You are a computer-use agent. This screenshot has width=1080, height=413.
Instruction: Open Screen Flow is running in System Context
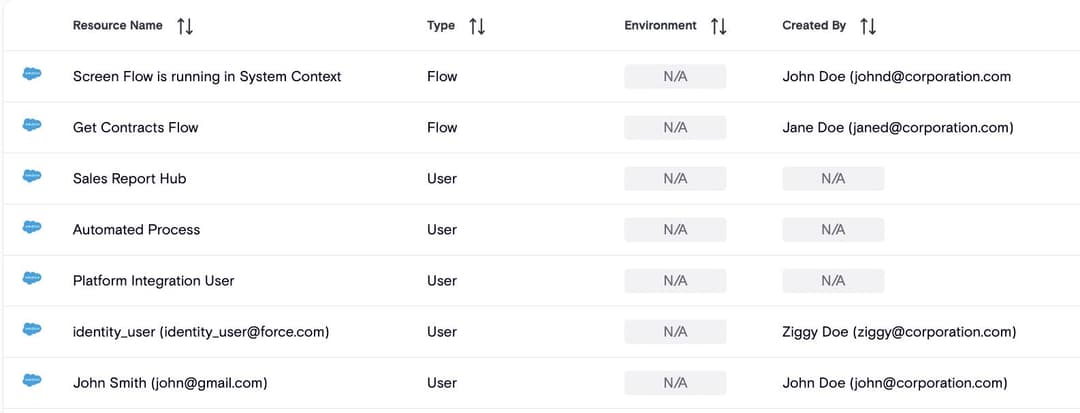(207, 76)
